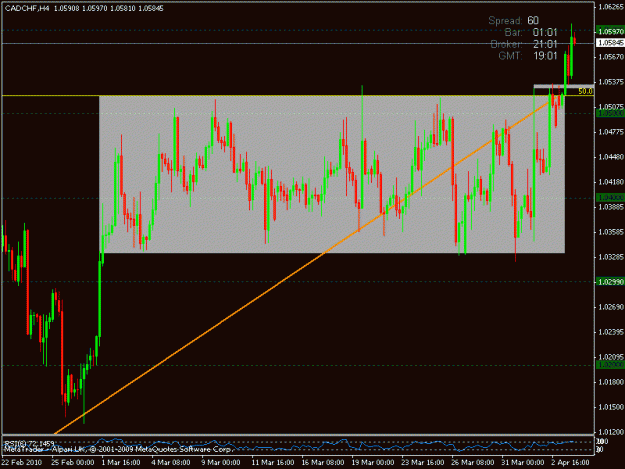This screenshot has width=625, height=469.
Task: Click the 1.03285 price axis label
Action: coord(611,257)
